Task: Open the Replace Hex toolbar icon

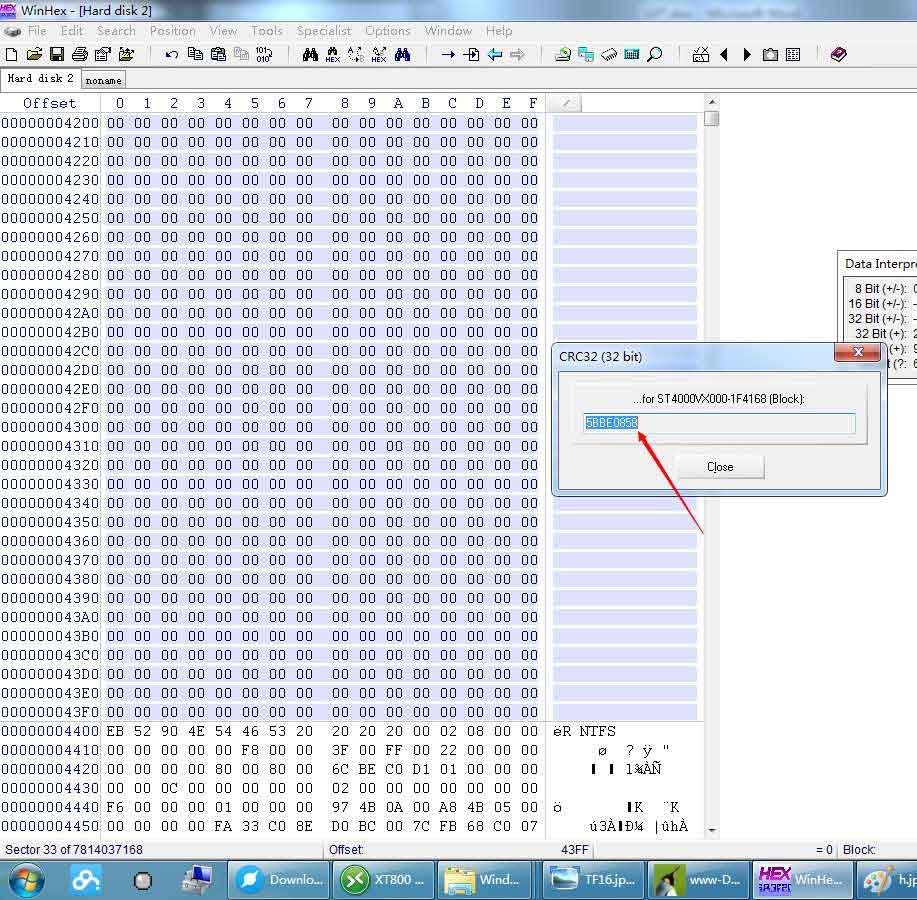Action: tap(379, 54)
